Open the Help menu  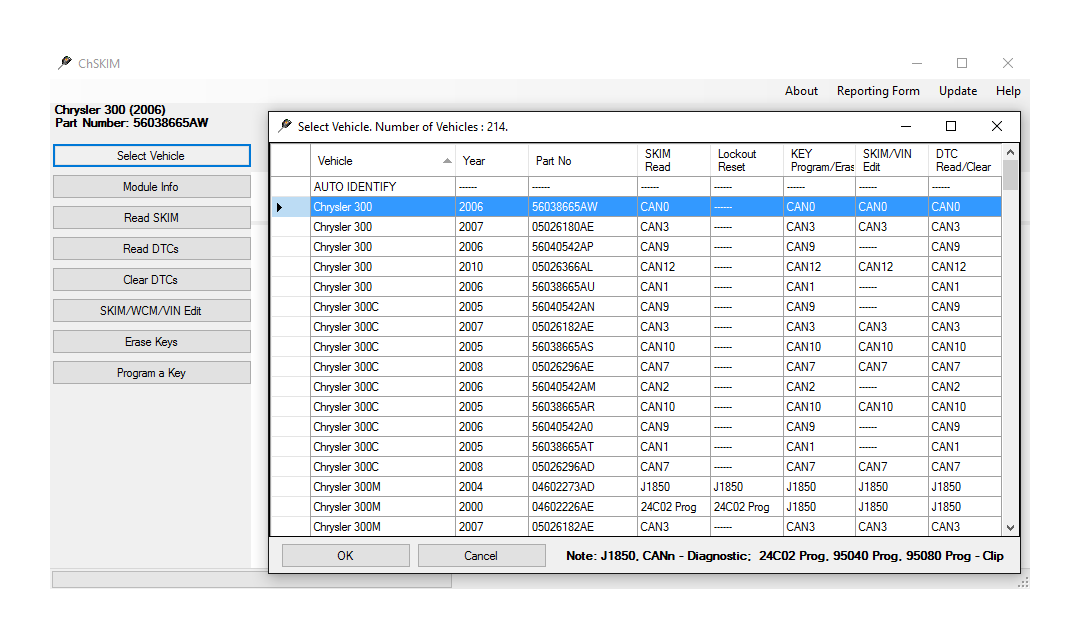(x=1008, y=91)
